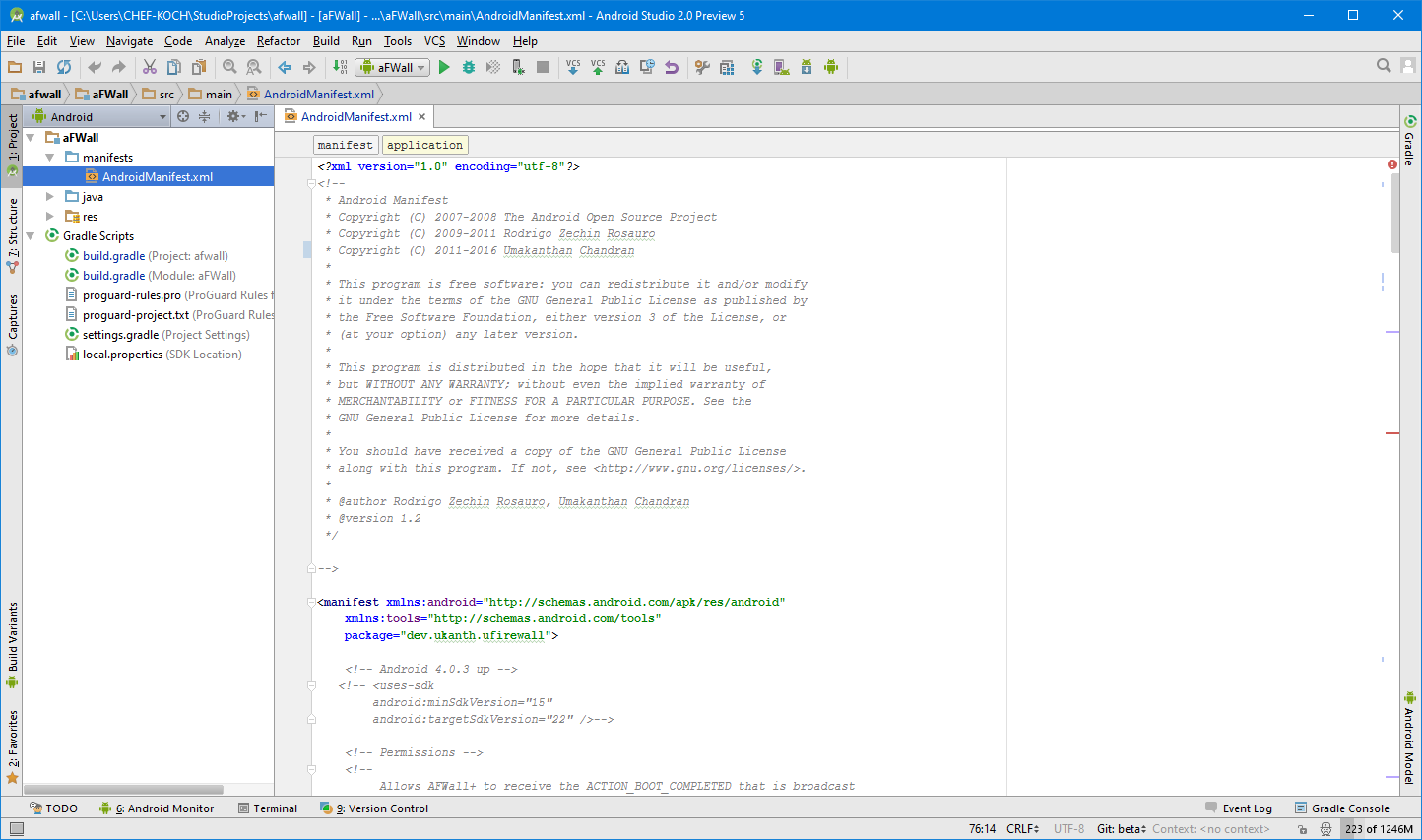Update project via VCS down-arrow icon
Image resolution: width=1422 pixels, height=840 pixels.
[x=572, y=67]
